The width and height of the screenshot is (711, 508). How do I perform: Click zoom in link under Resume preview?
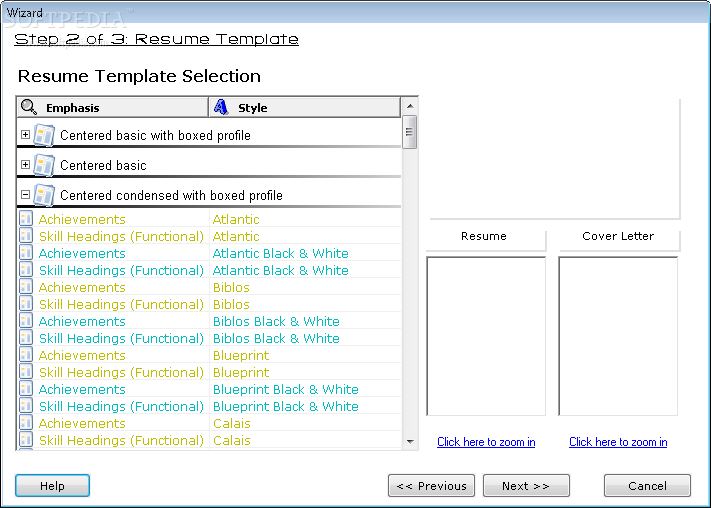pyautogui.click(x=486, y=442)
